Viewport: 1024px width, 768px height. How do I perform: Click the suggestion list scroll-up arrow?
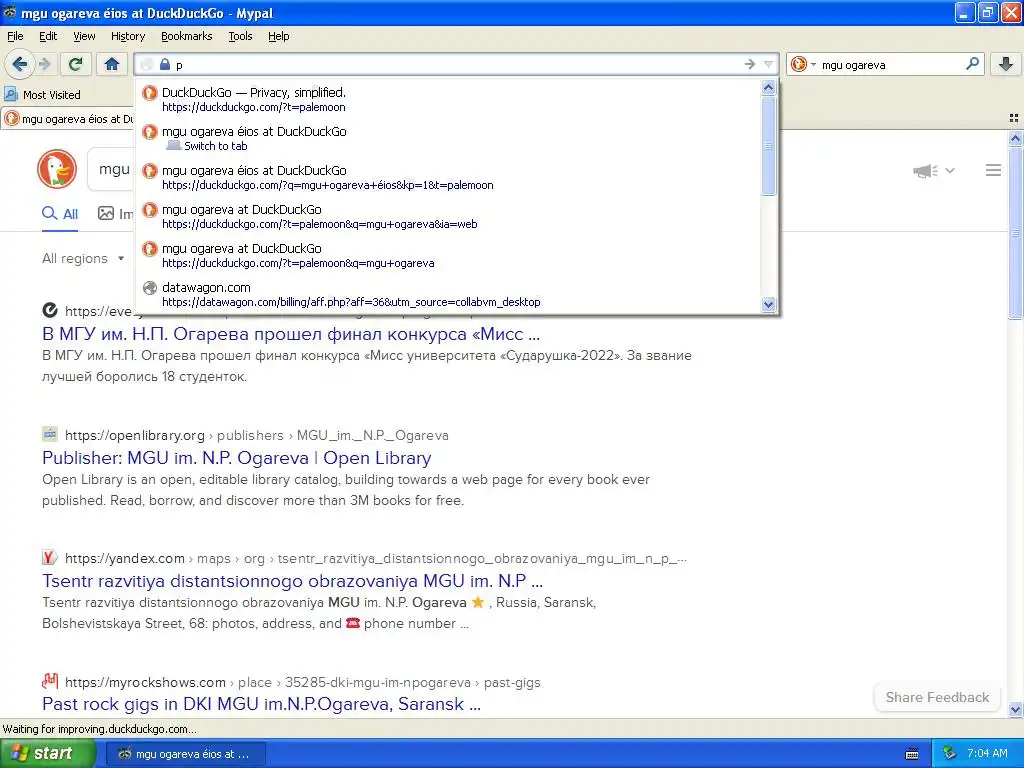pos(769,88)
